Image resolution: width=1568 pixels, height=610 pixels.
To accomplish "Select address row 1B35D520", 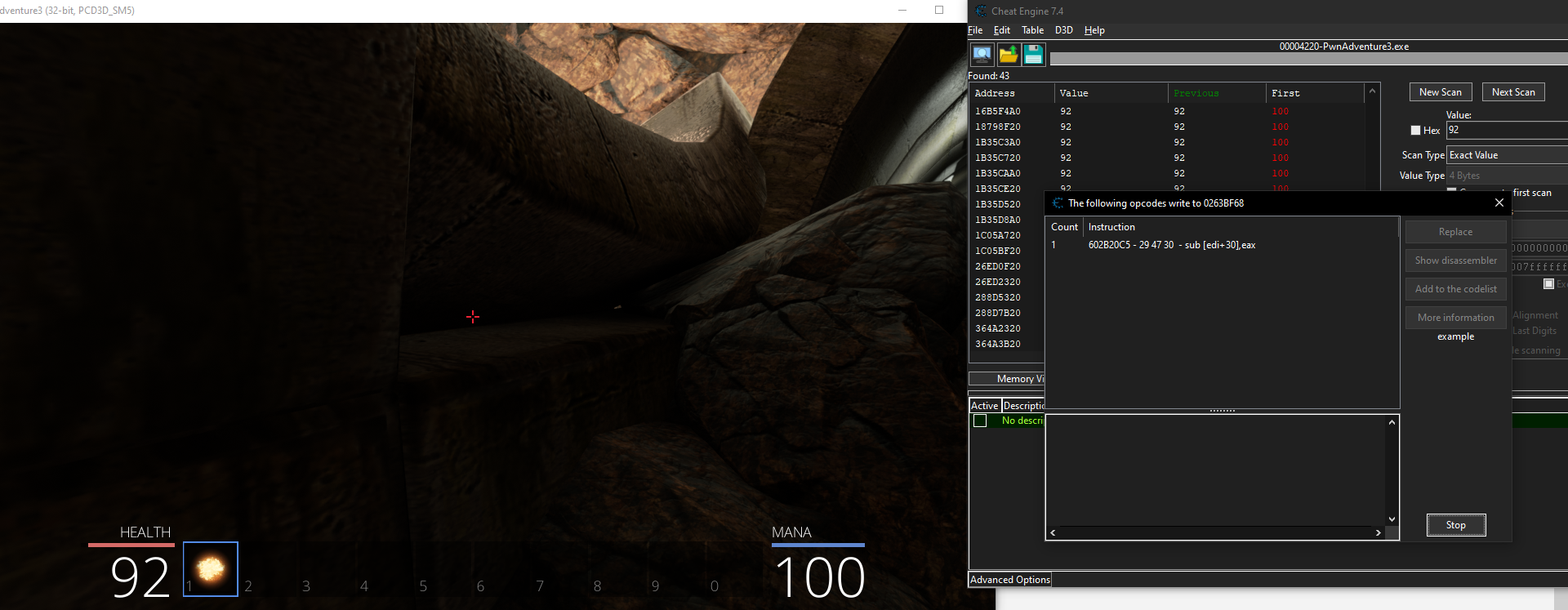I will (x=1006, y=204).
